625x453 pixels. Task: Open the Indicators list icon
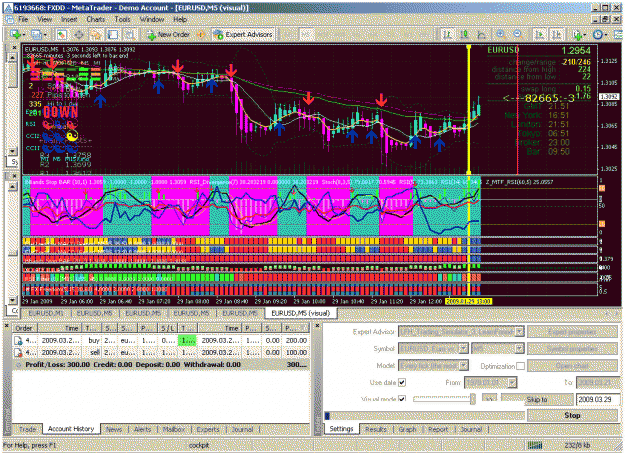pyautogui.click(x=576, y=35)
